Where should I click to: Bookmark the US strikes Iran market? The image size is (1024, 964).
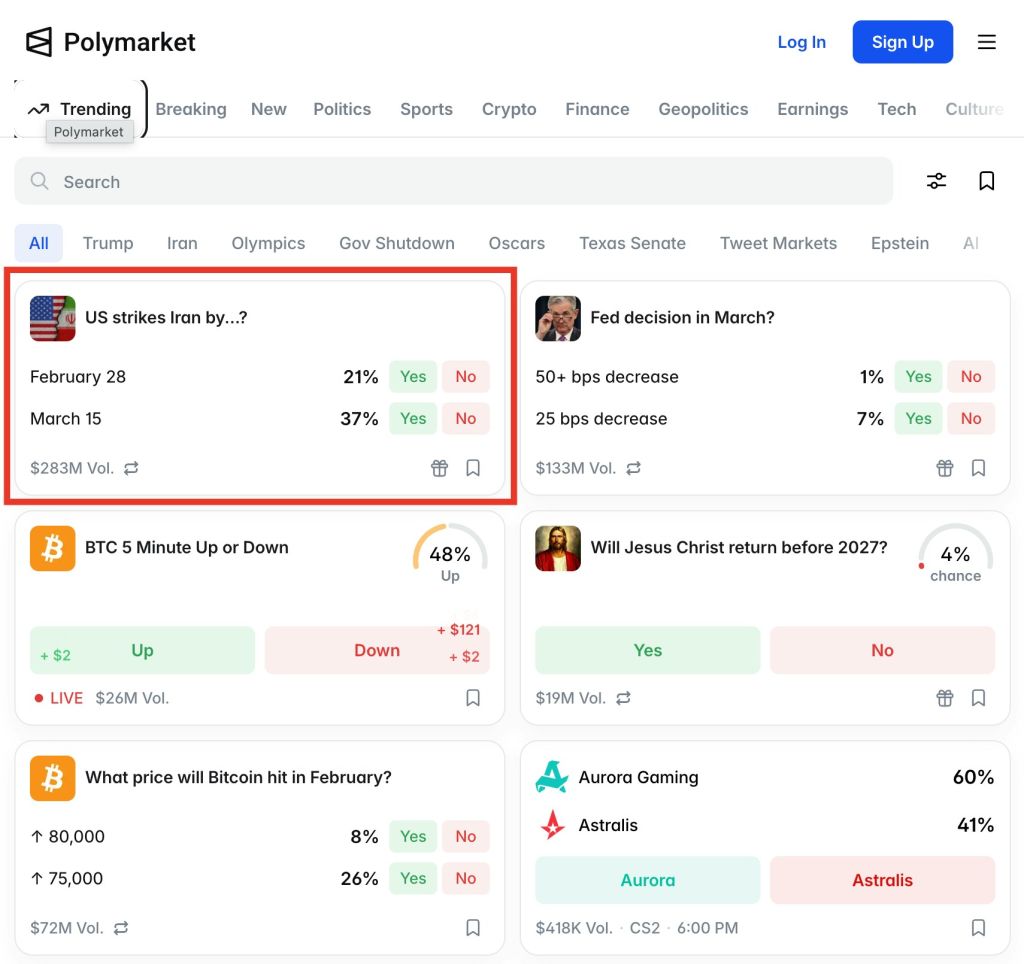473,468
